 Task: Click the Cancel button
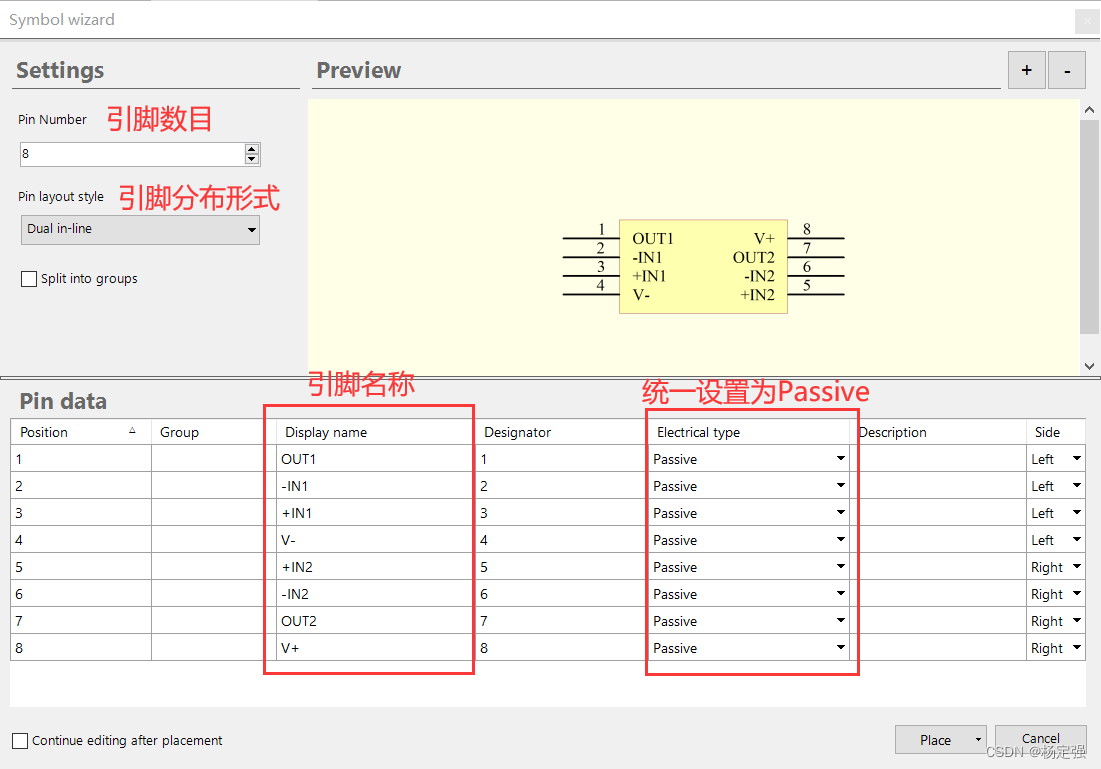pyautogui.click(x=1040, y=739)
